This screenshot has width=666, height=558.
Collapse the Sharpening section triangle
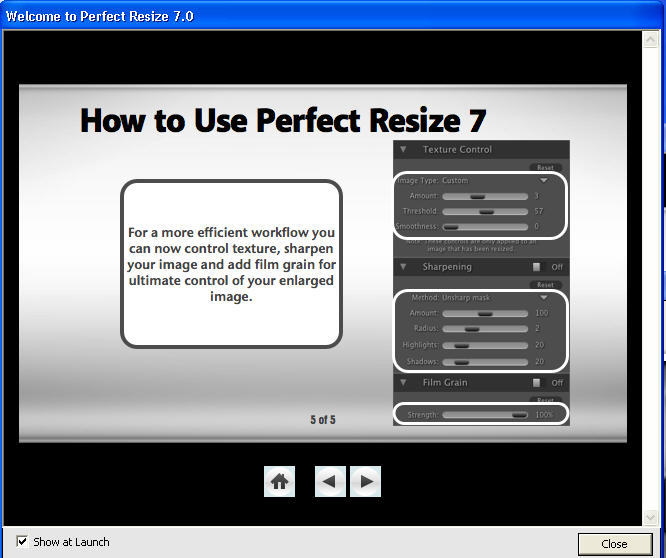click(403, 267)
